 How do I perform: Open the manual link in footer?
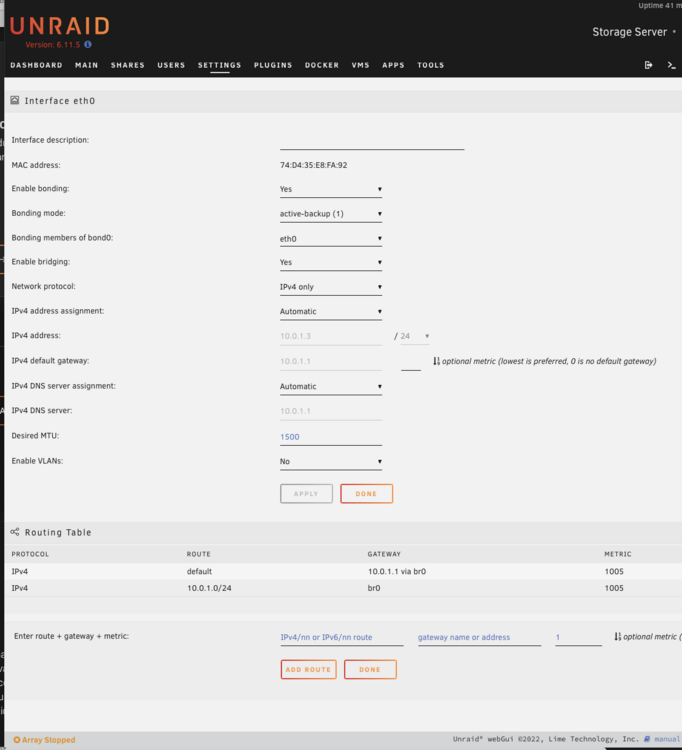(x=666, y=739)
